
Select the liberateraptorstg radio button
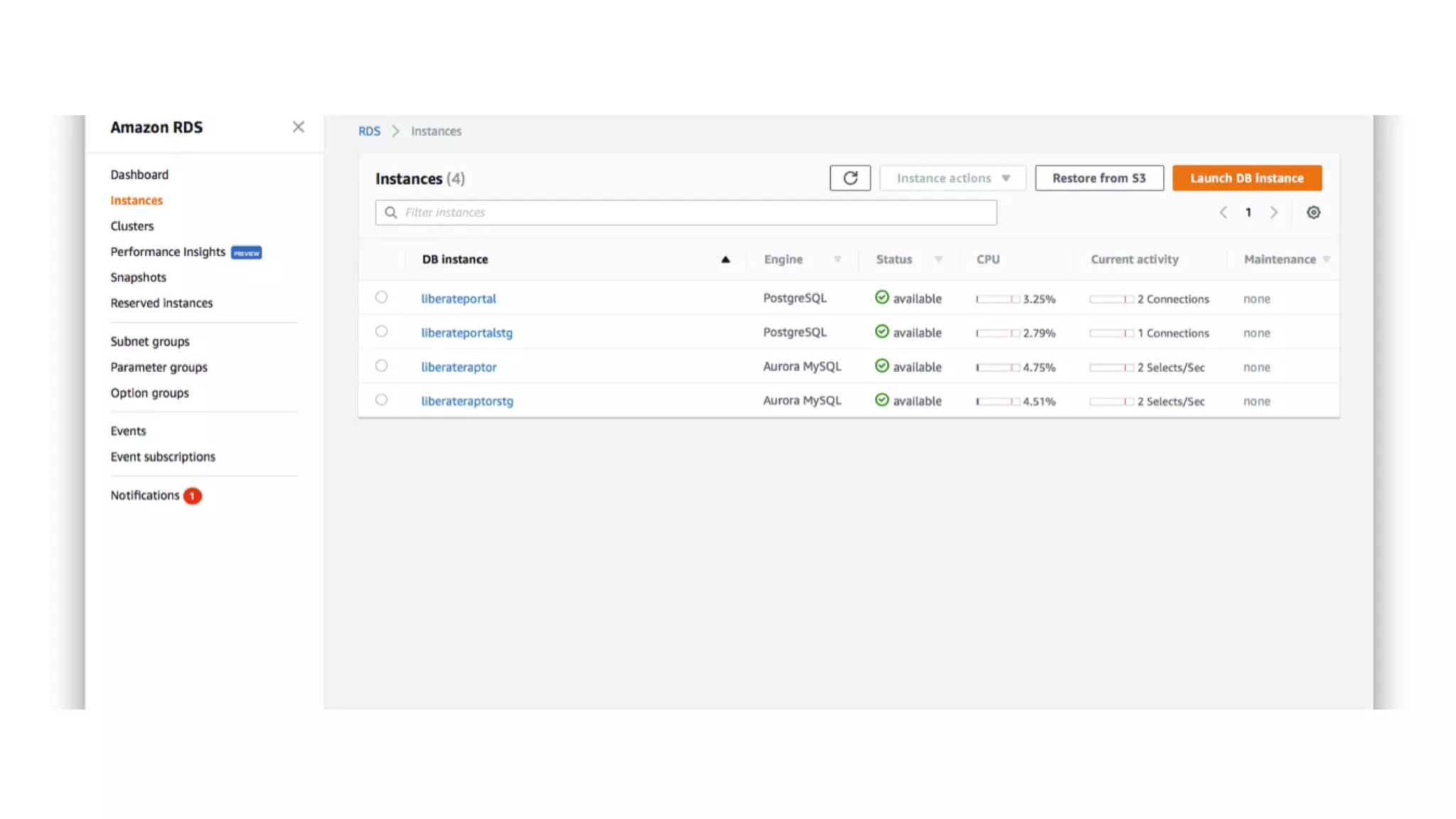(382, 400)
